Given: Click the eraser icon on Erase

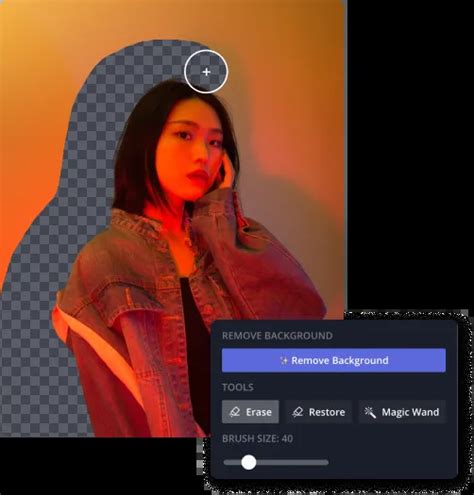Looking at the screenshot, I should pos(235,412).
